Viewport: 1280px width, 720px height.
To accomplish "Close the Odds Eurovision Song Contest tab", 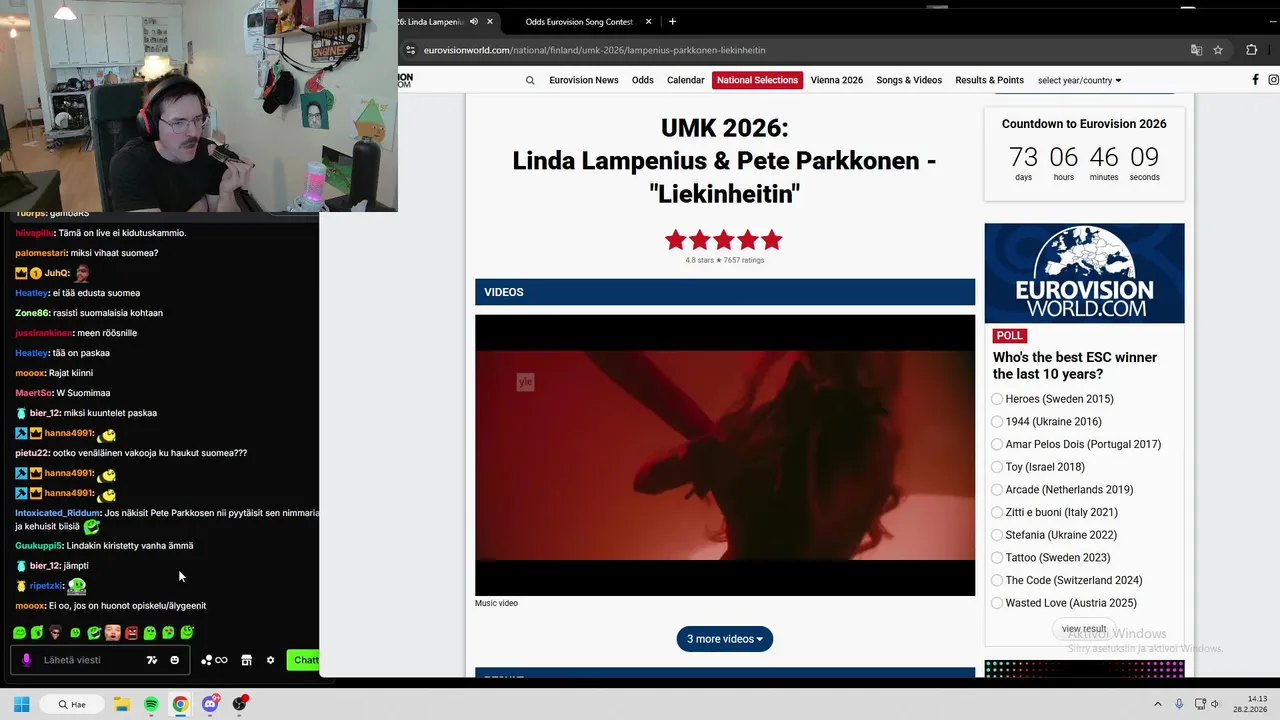I will click(649, 21).
